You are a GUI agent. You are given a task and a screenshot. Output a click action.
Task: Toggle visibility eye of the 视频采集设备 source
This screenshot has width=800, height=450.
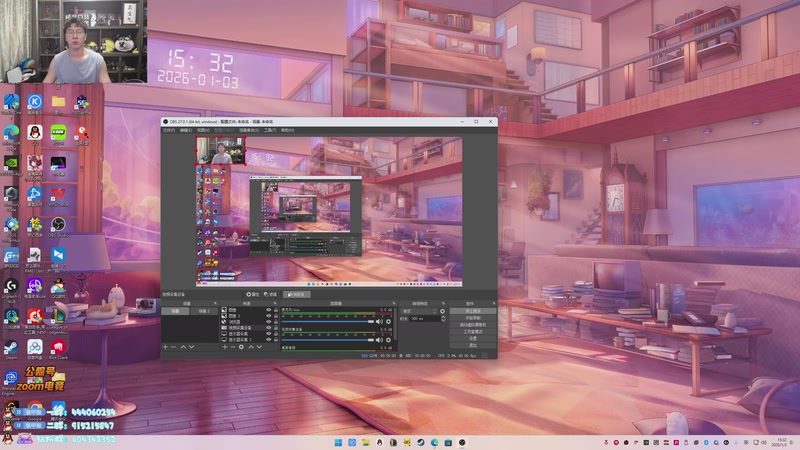pos(268,328)
